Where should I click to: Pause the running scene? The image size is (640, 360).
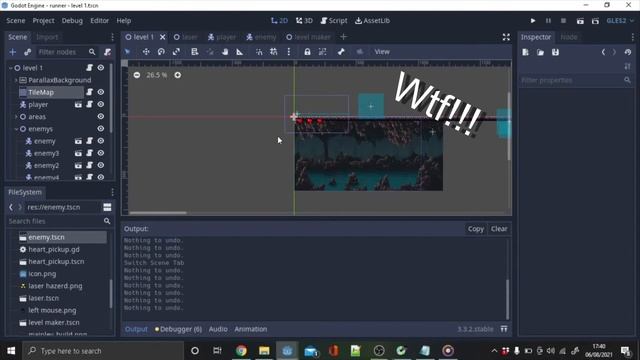pyautogui.click(x=548, y=20)
